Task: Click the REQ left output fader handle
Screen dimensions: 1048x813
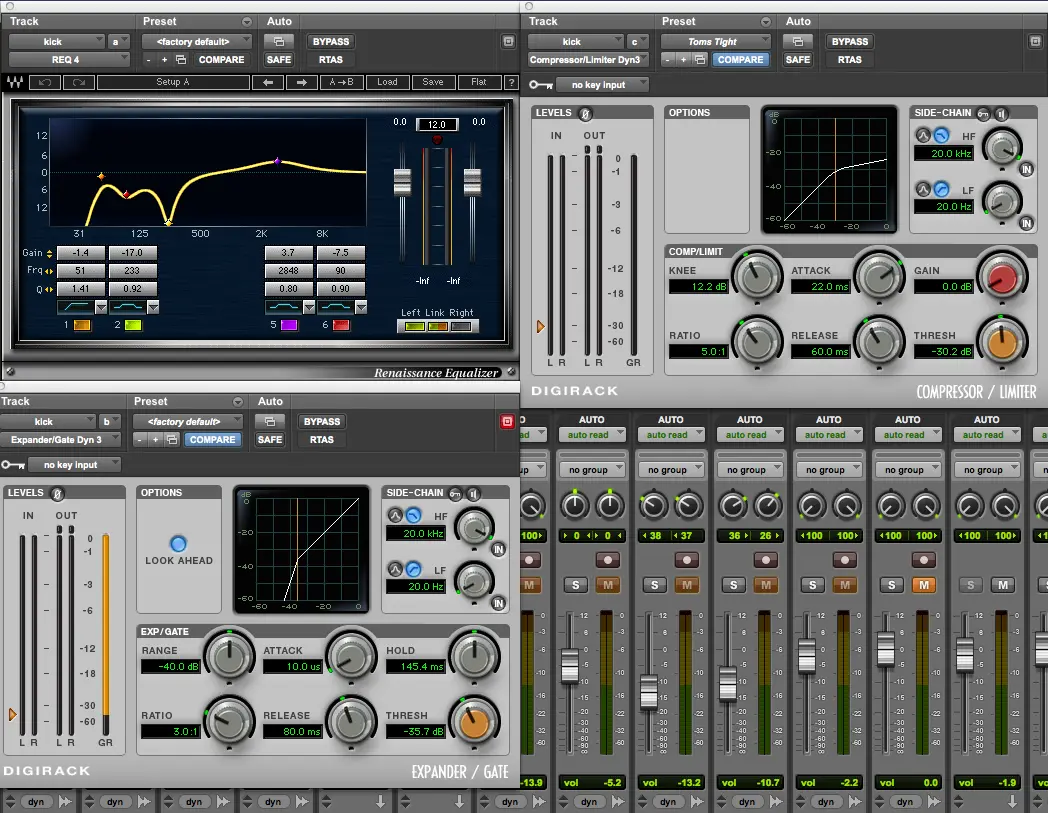Action: 402,182
